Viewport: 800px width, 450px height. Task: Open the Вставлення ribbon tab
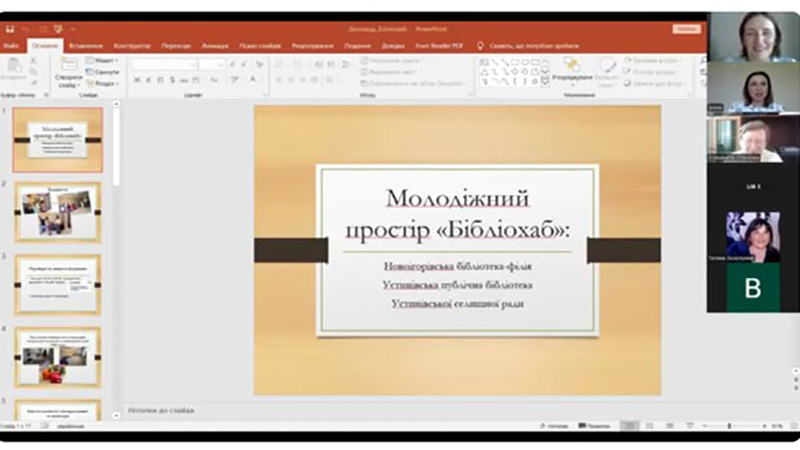click(87, 46)
